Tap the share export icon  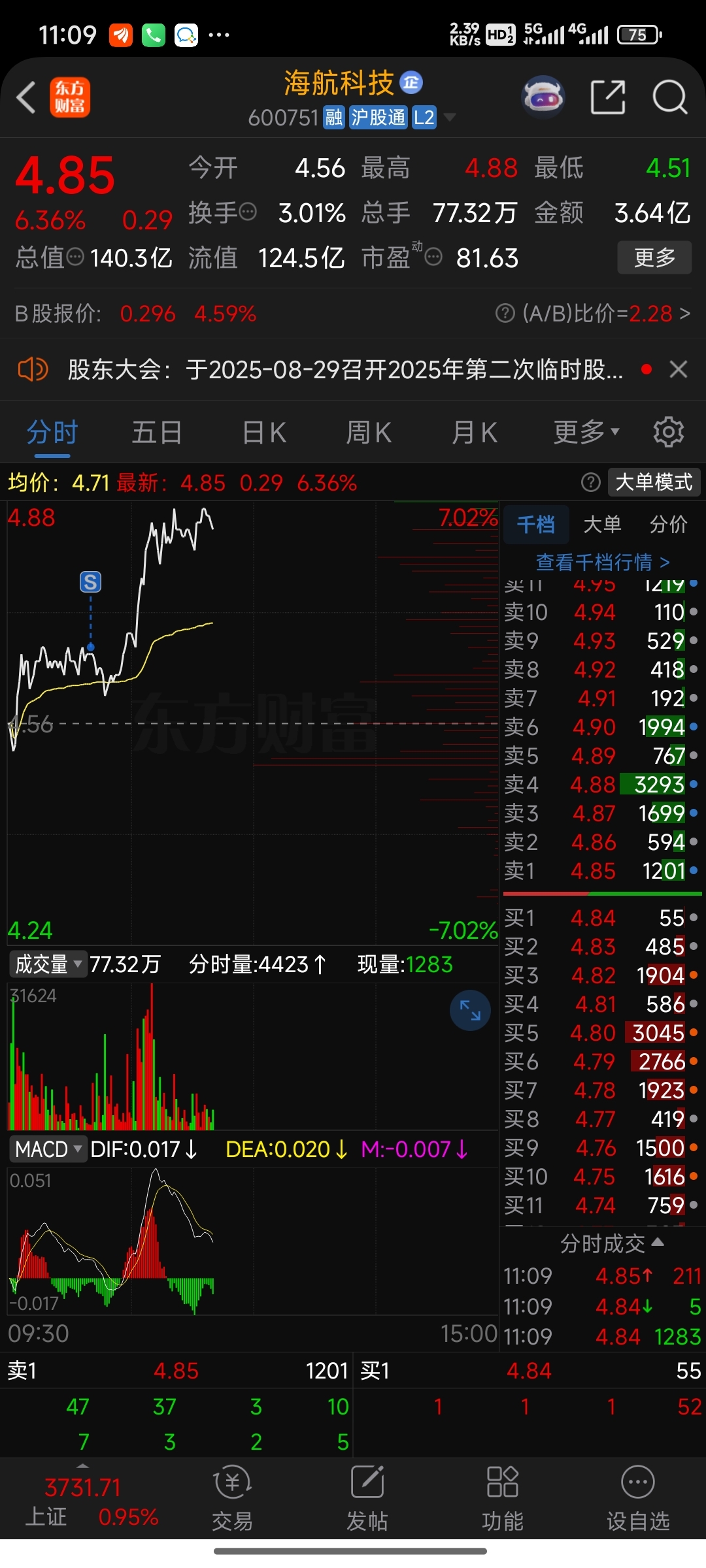(608, 97)
